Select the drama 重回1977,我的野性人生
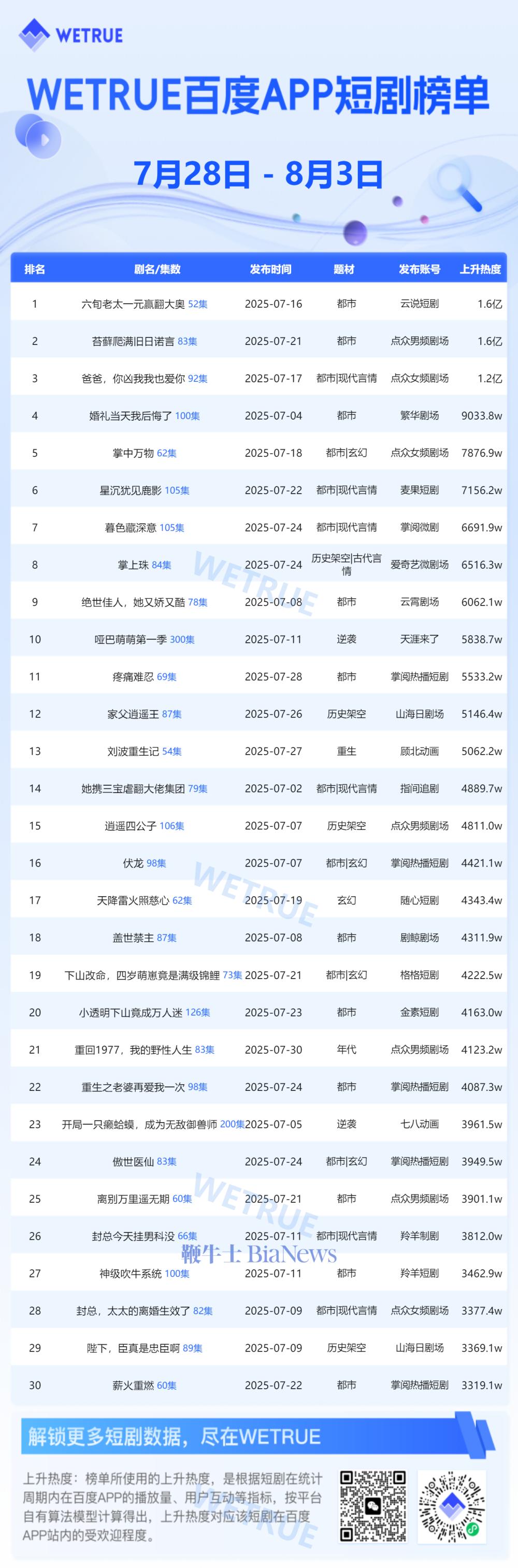The height and width of the screenshot is (1568, 518). [x=133, y=1049]
